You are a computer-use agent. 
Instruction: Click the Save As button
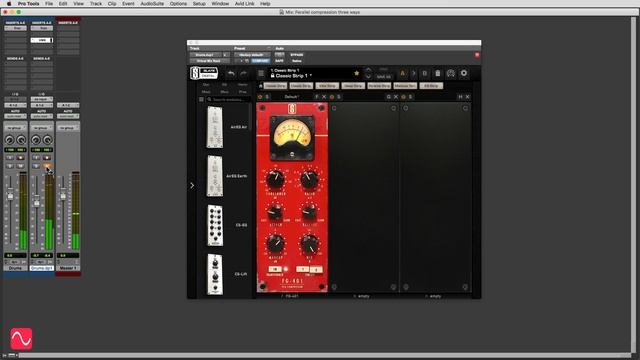click(384, 77)
